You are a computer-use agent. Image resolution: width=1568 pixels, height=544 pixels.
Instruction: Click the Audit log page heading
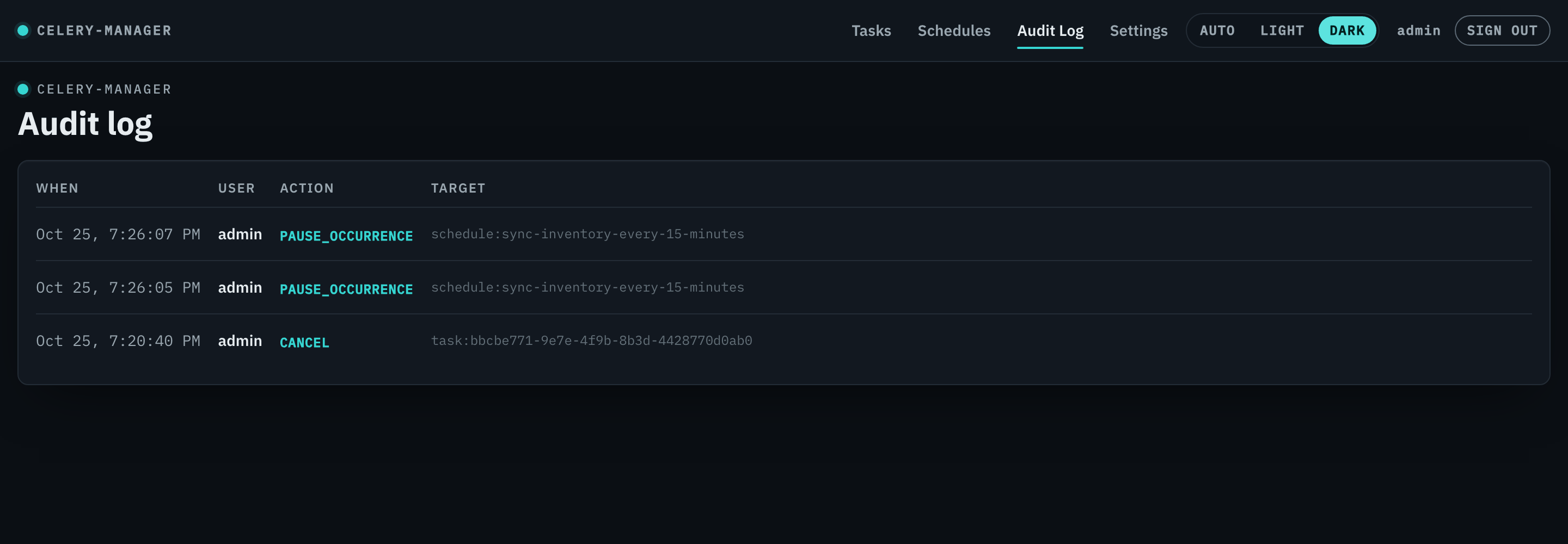(85, 124)
